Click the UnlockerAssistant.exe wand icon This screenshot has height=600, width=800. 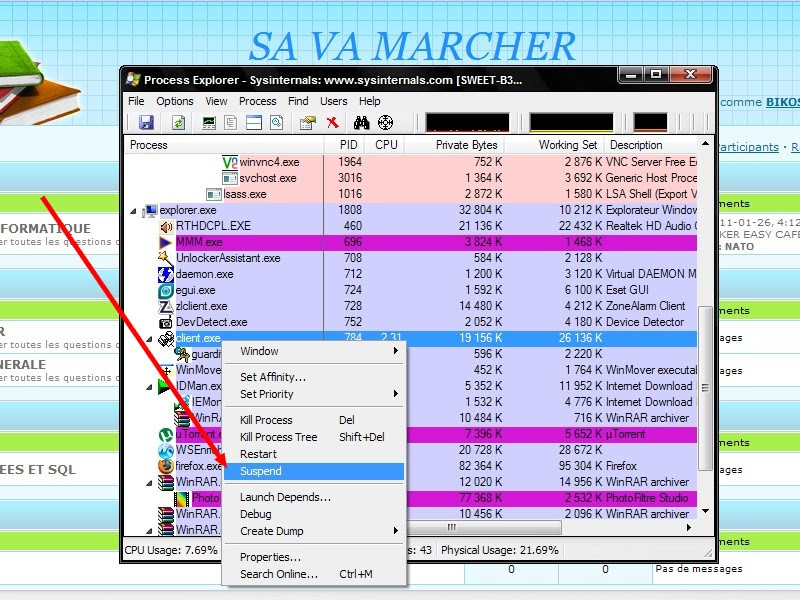click(166, 258)
